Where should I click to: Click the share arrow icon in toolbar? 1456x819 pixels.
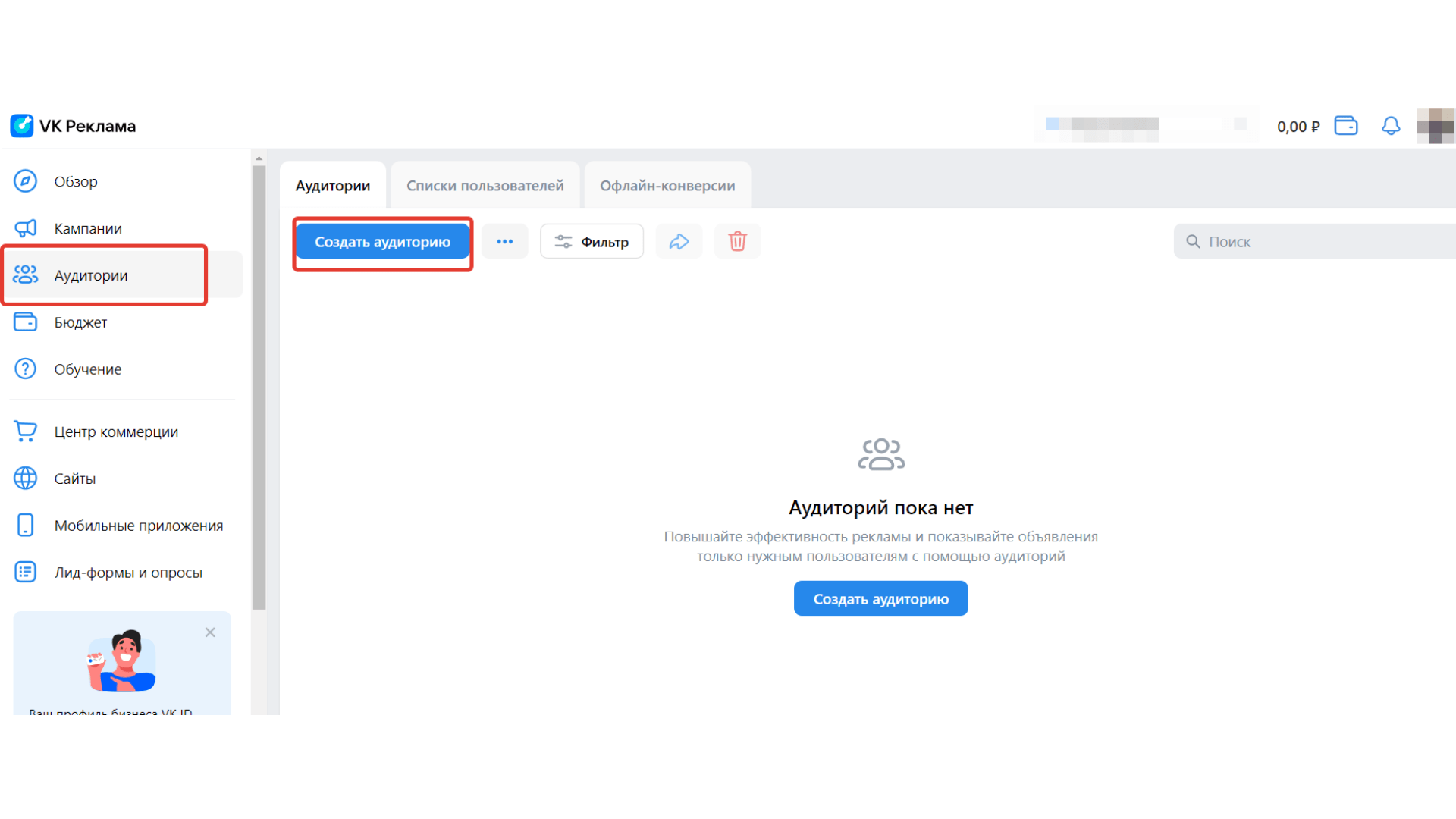(x=679, y=242)
